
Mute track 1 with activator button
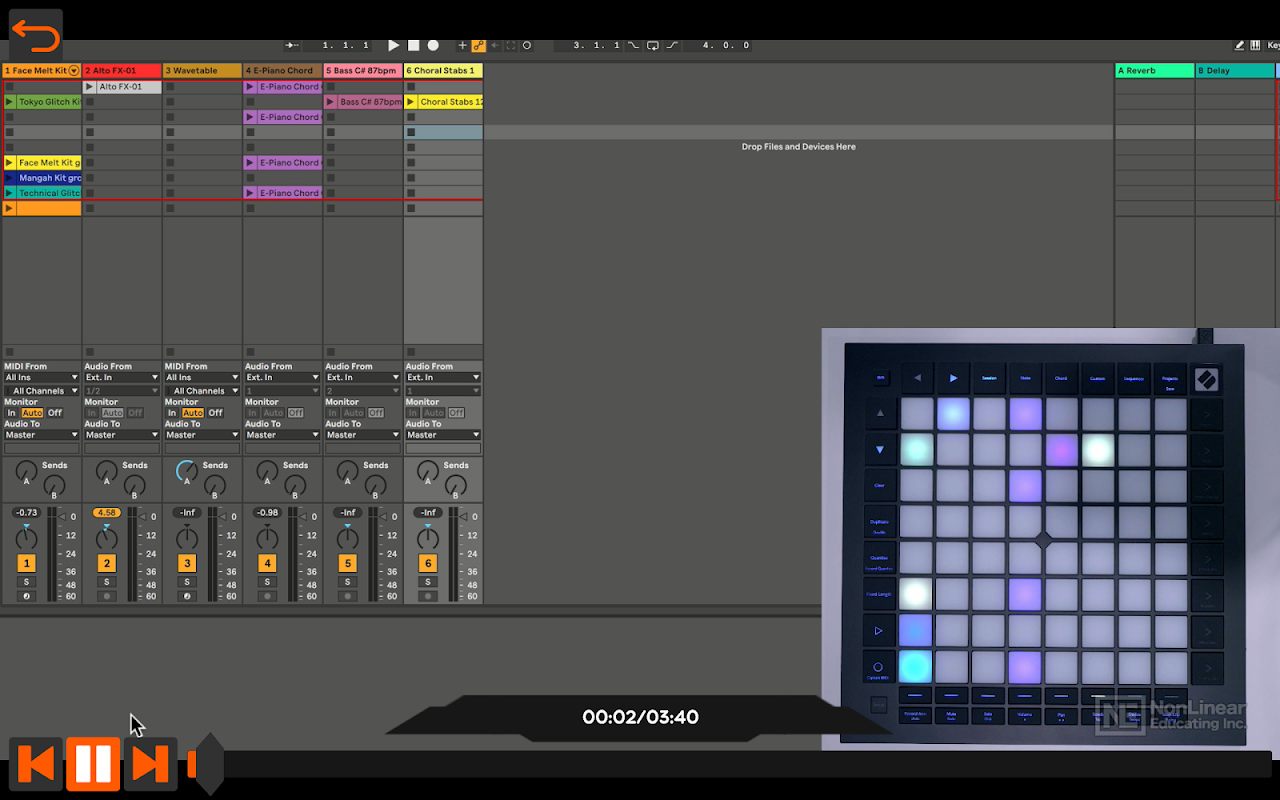[27, 563]
